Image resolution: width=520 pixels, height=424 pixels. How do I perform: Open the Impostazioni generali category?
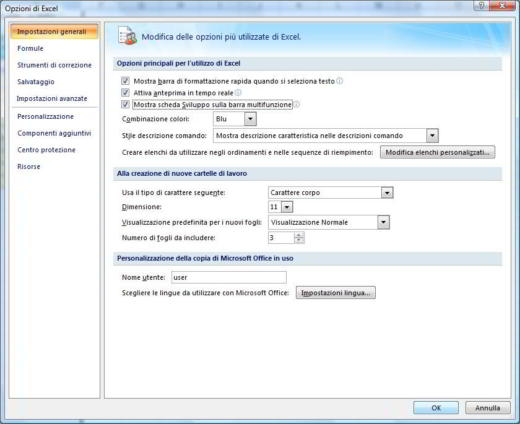pos(54,31)
